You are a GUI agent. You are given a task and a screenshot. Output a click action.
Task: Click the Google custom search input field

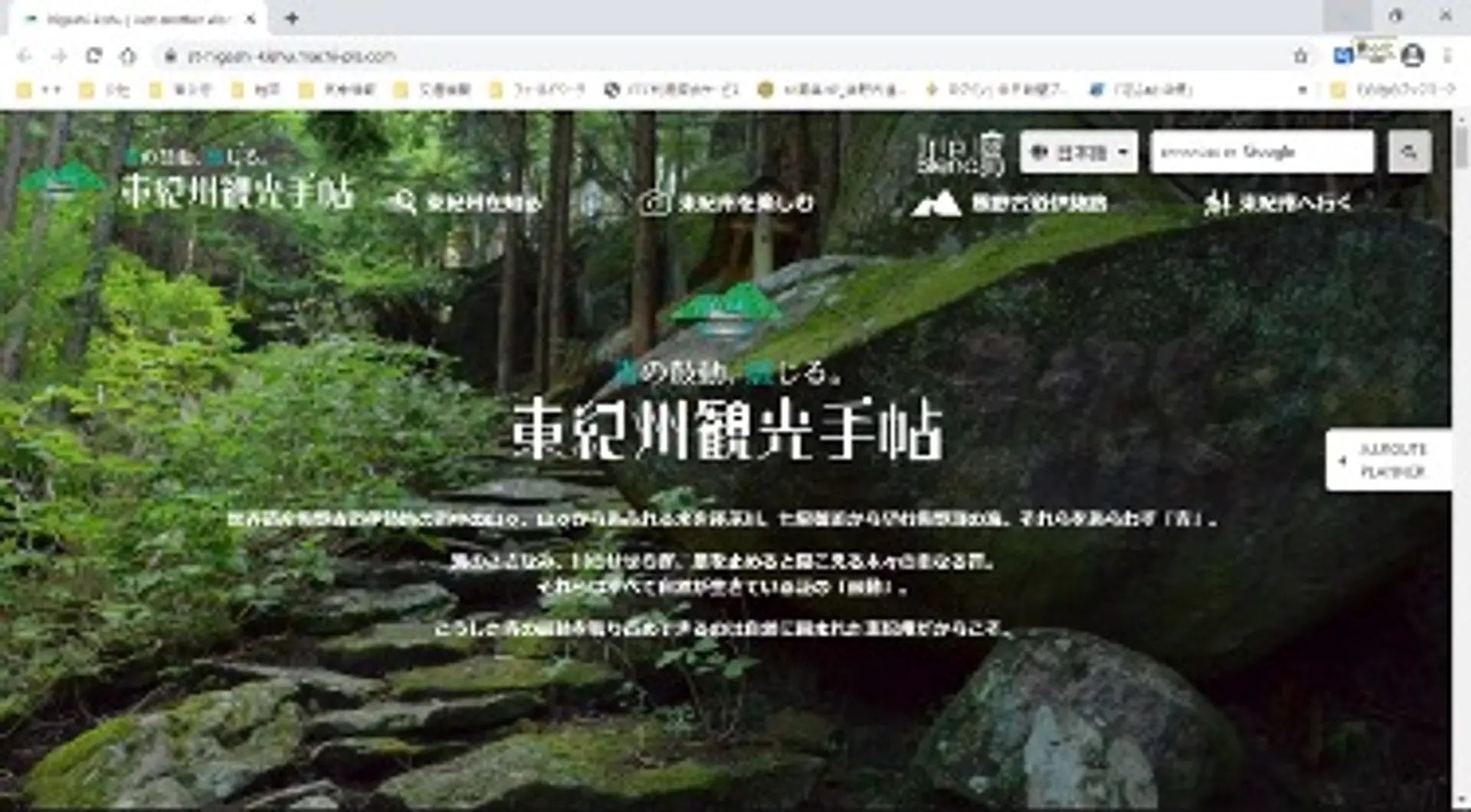(x=1261, y=152)
